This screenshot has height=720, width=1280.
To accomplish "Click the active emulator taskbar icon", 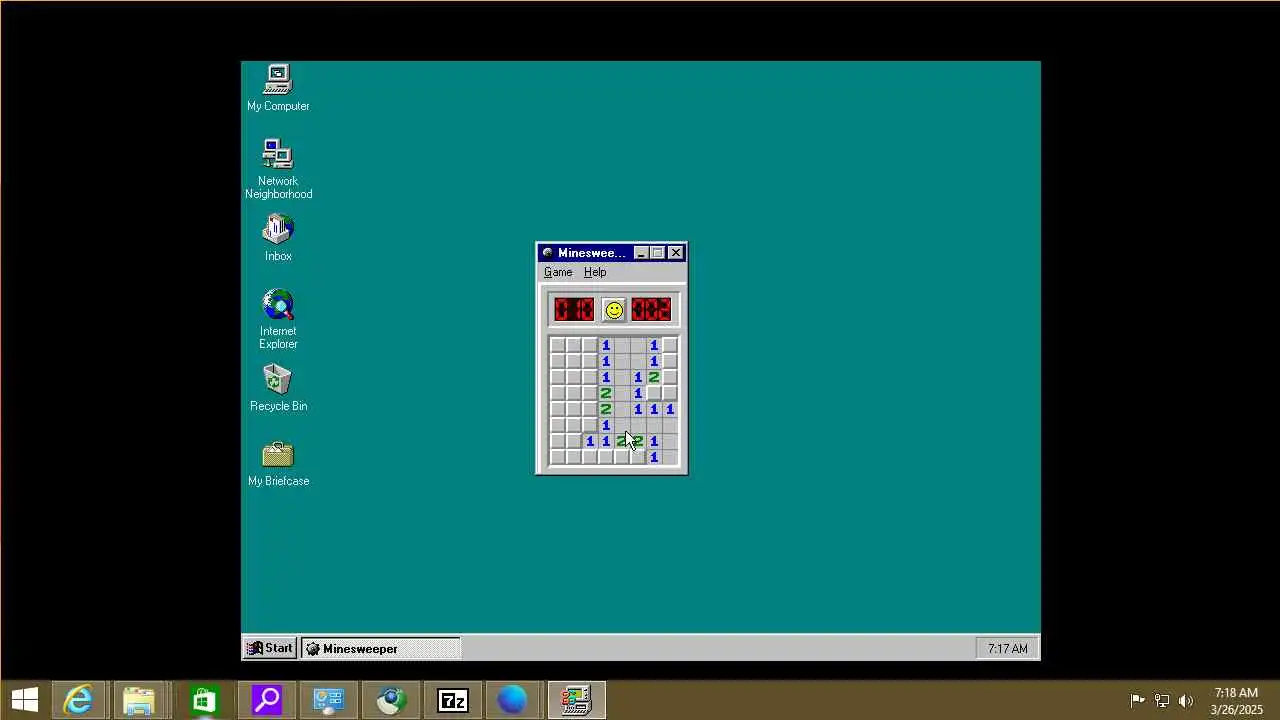I will (x=576, y=700).
